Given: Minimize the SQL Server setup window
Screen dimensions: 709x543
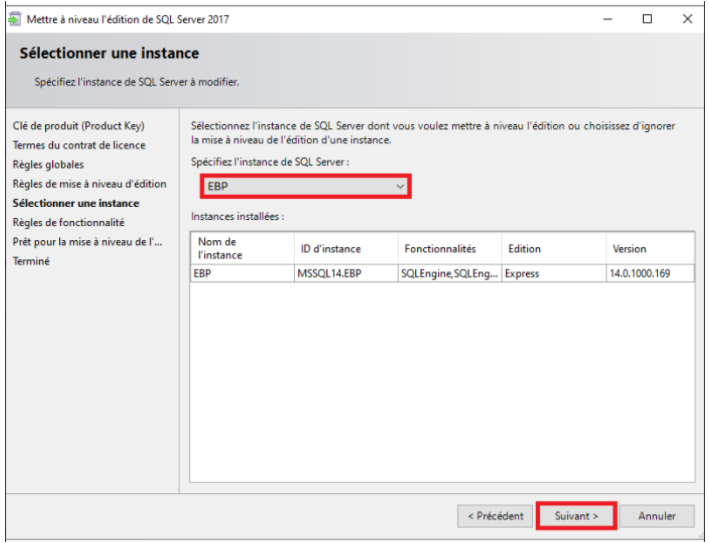Looking at the screenshot, I should (x=608, y=19).
